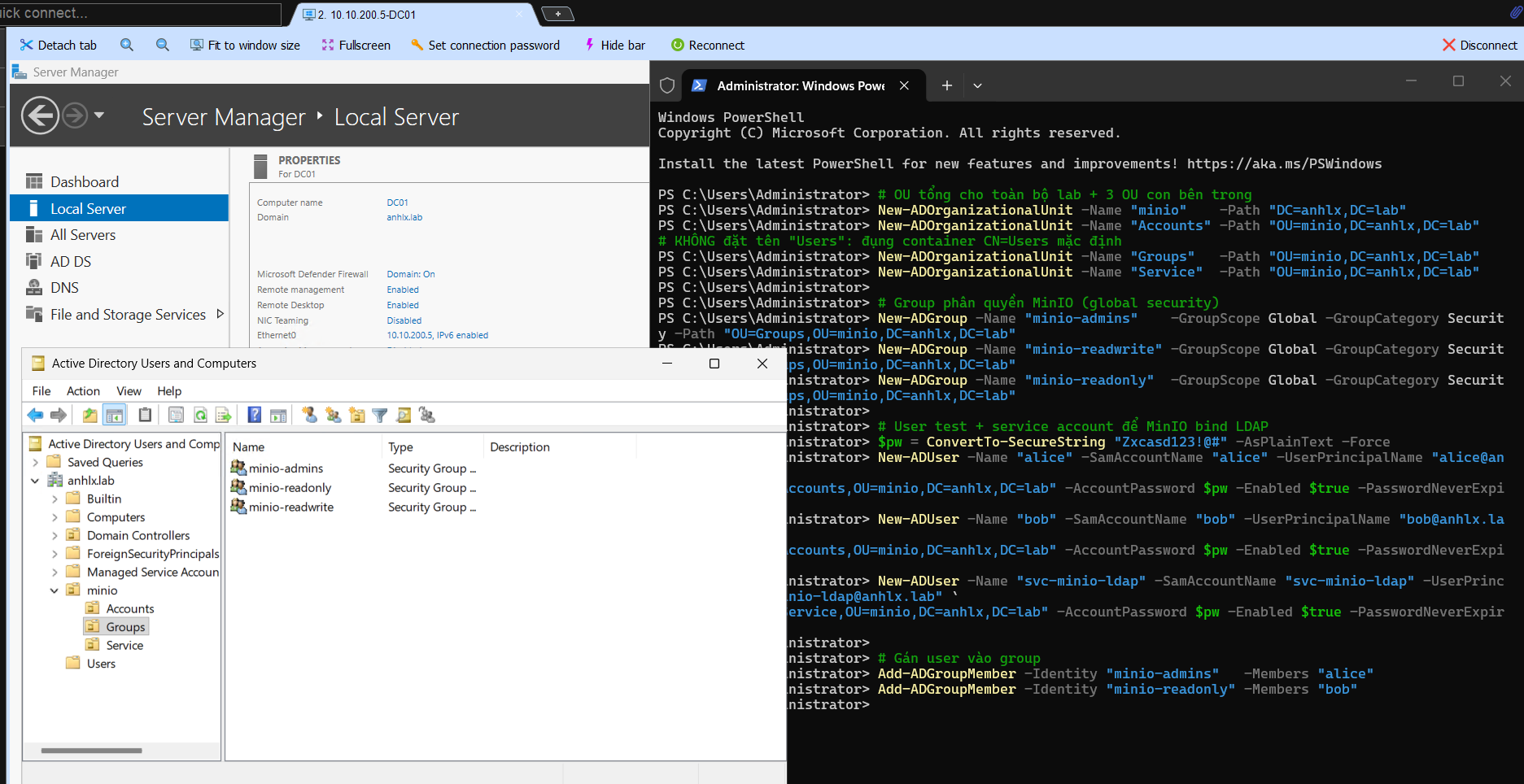The height and width of the screenshot is (784, 1524).
Task: Click the clipboard Paste icon in ADUC
Action: (x=145, y=416)
